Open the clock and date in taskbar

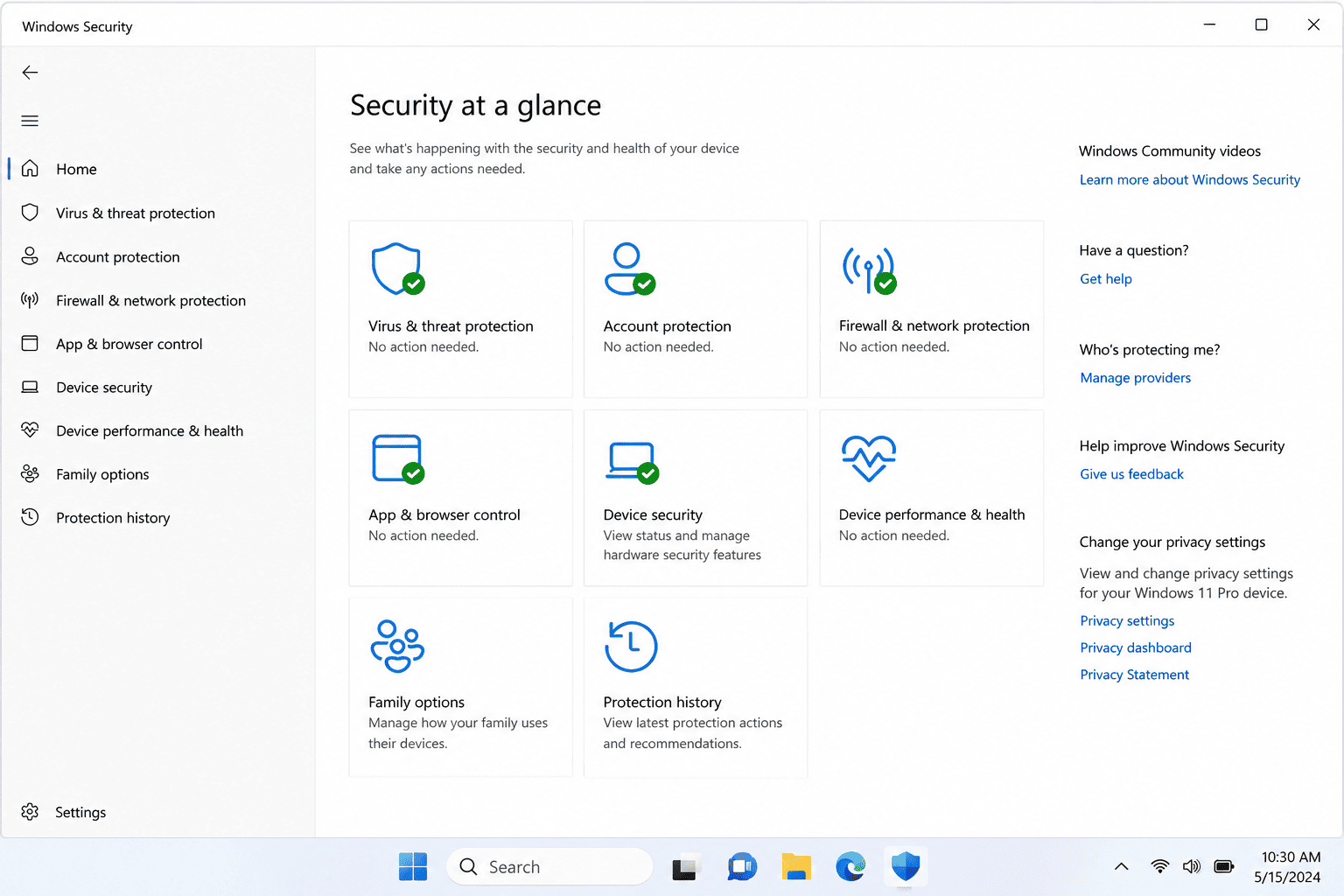pyautogui.click(x=1288, y=867)
